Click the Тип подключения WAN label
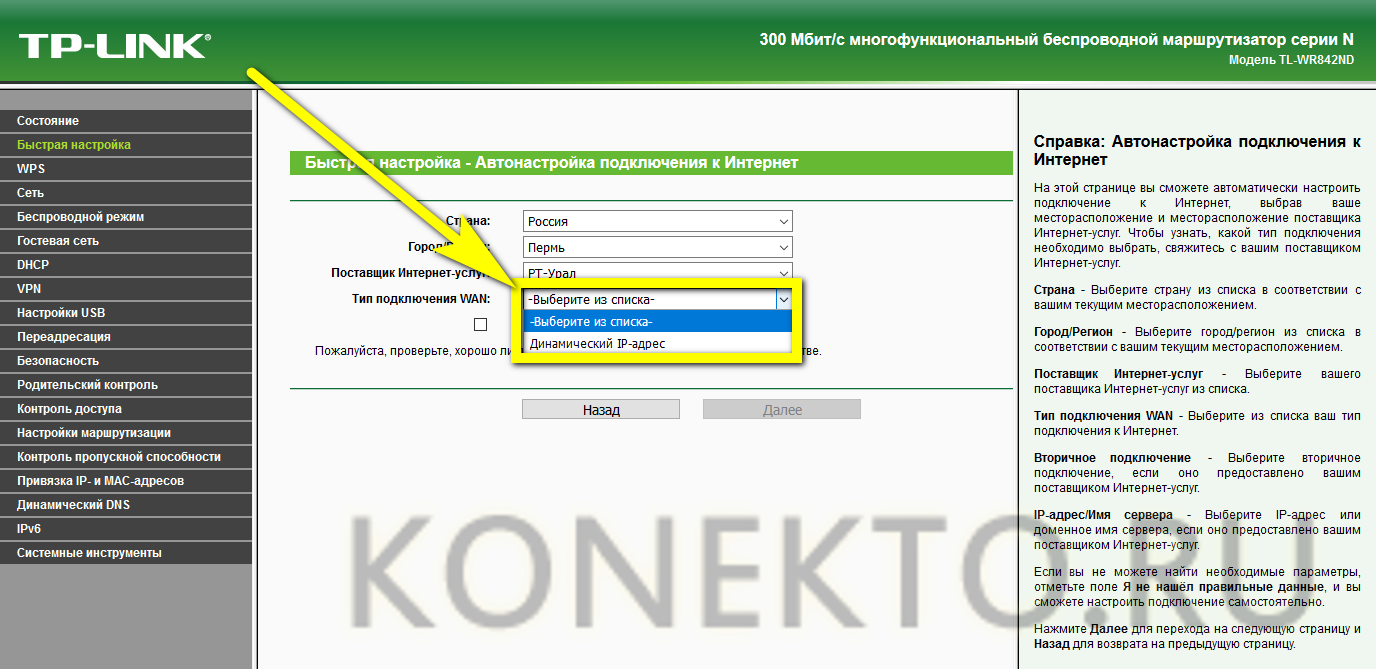1376x669 pixels. click(421, 299)
